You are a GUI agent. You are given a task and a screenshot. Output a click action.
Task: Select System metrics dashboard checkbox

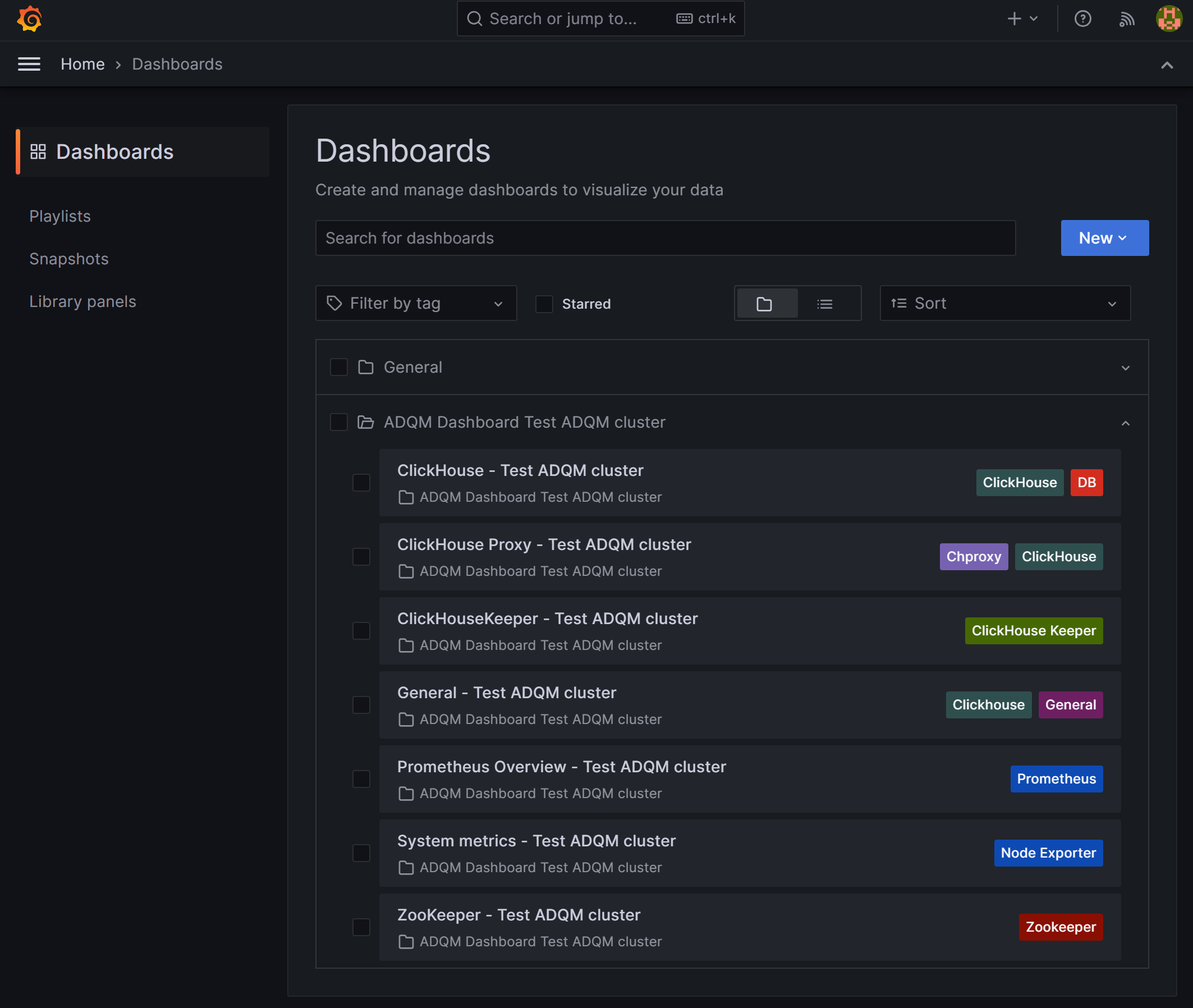click(x=361, y=853)
